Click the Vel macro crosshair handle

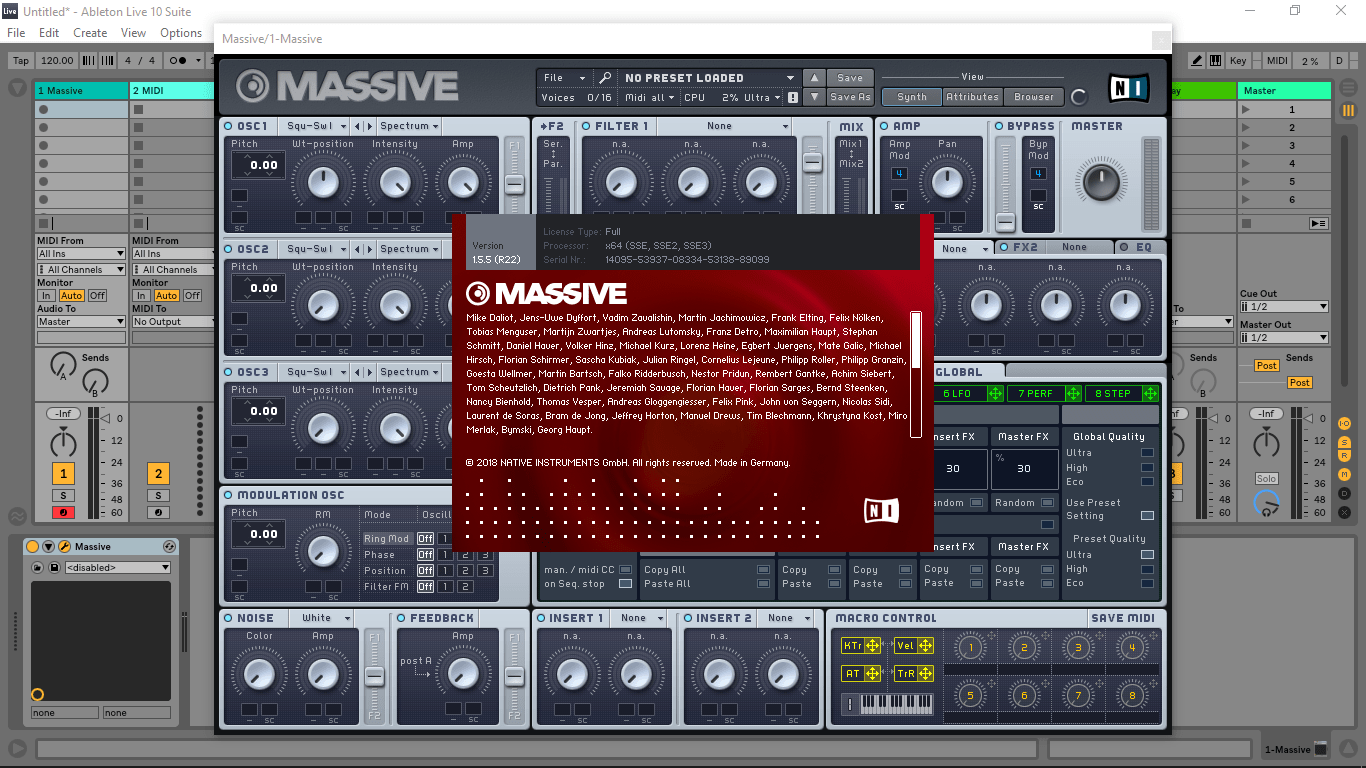(x=925, y=646)
